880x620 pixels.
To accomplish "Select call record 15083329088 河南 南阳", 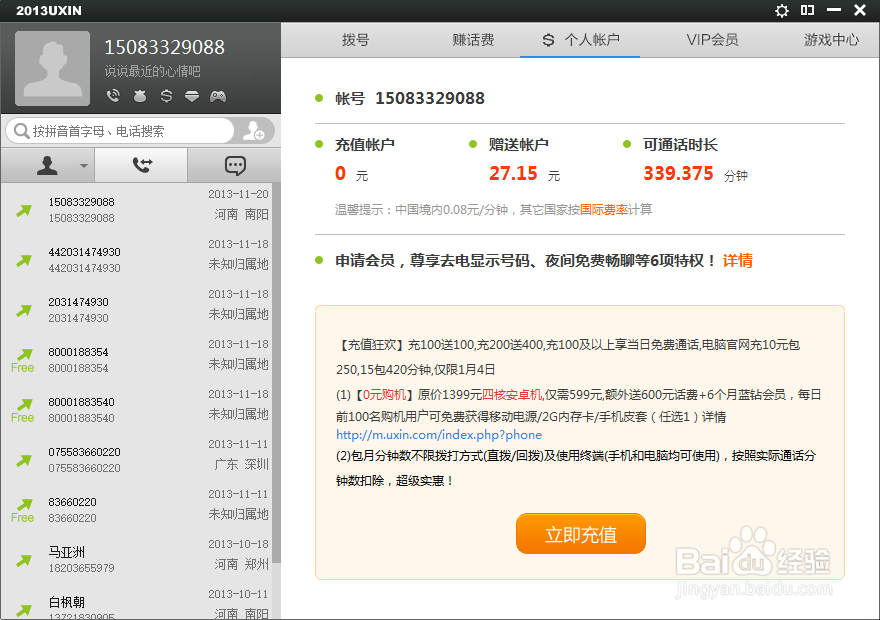I will 136,208.
